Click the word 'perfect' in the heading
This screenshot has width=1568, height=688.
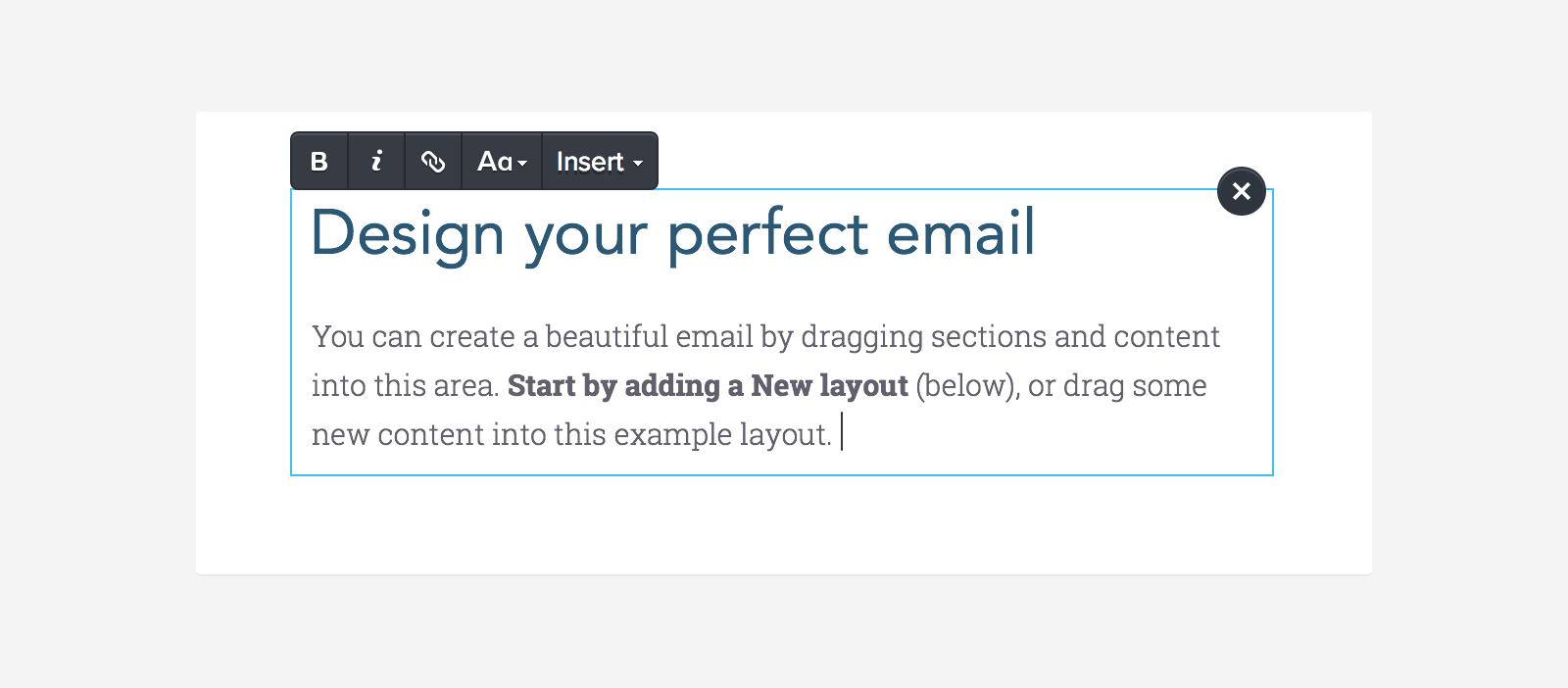tap(767, 234)
